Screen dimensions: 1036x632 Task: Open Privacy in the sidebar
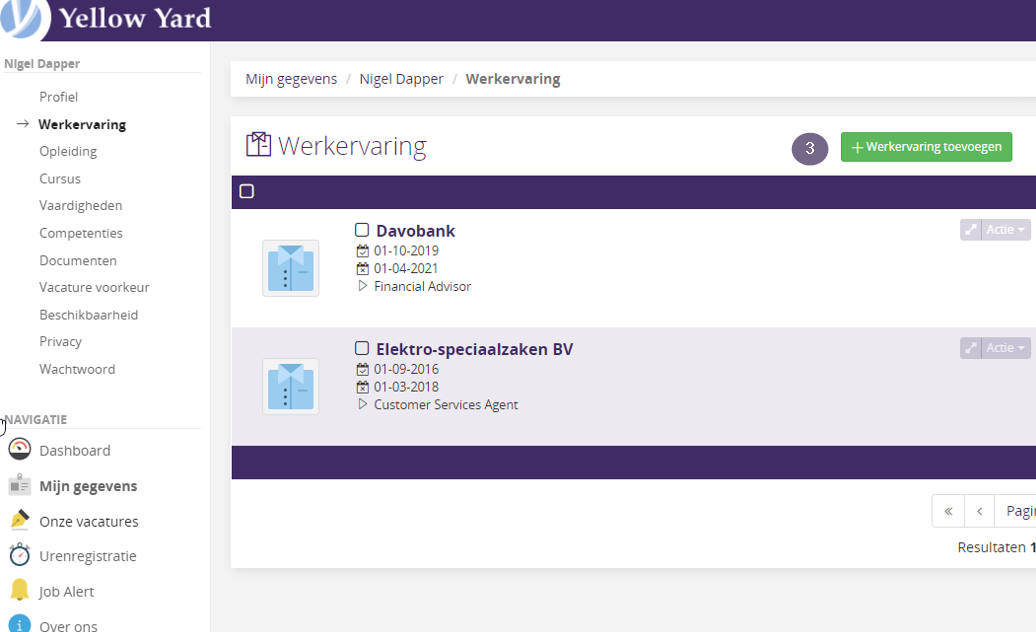(x=61, y=341)
